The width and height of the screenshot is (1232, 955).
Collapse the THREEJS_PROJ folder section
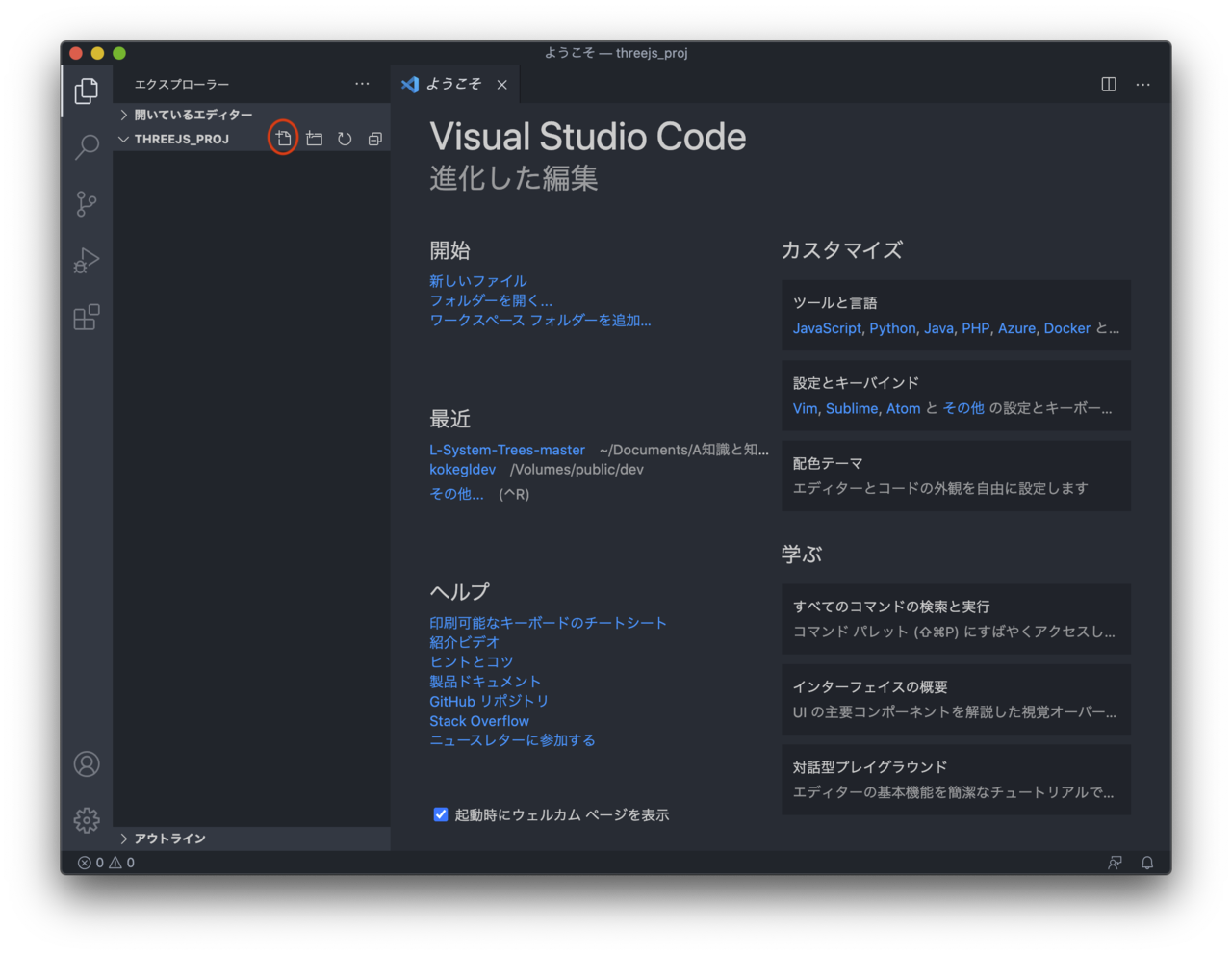tap(183, 139)
